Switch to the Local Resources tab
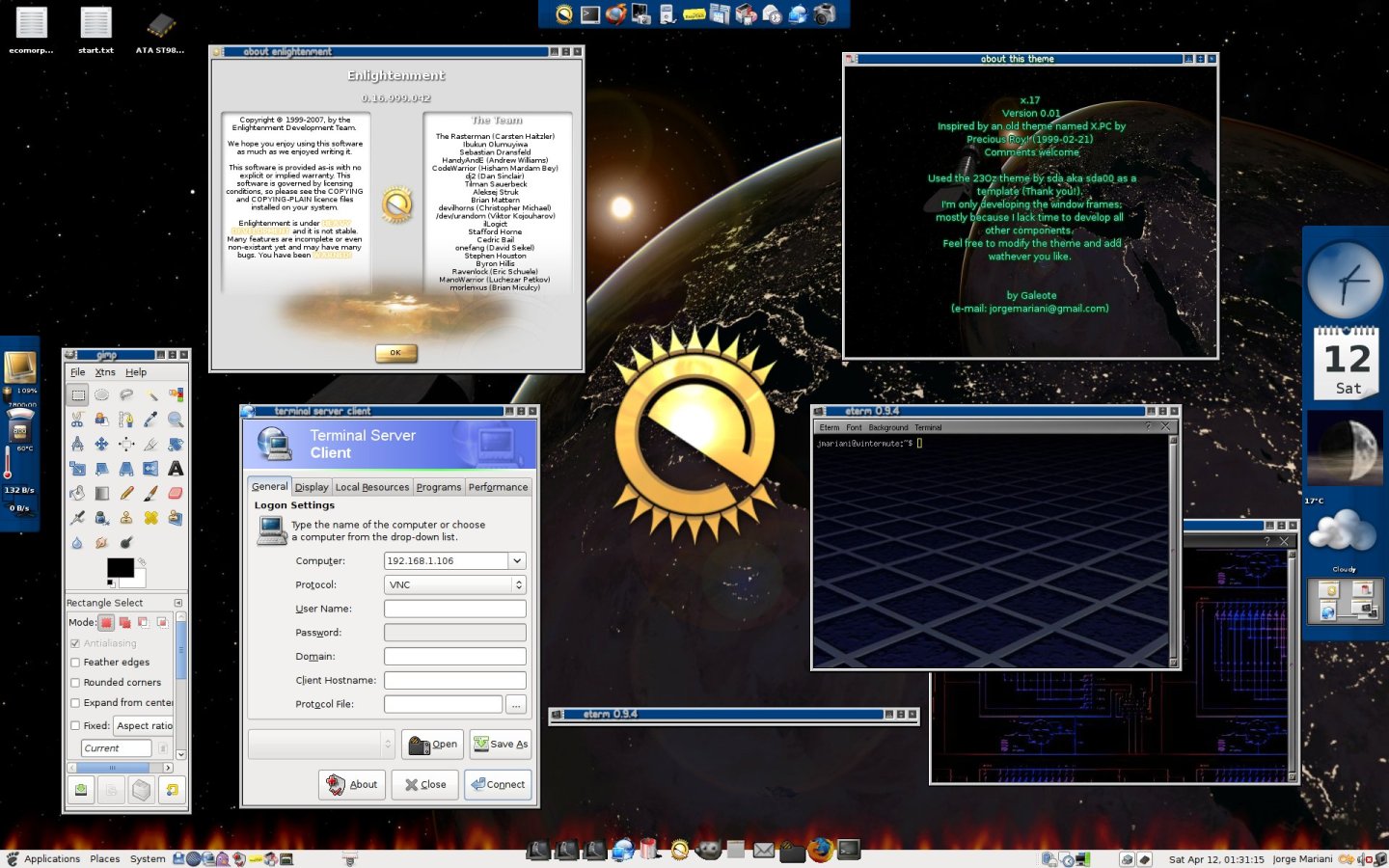Image resolution: width=1389 pixels, height=868 pixels. 372,487
